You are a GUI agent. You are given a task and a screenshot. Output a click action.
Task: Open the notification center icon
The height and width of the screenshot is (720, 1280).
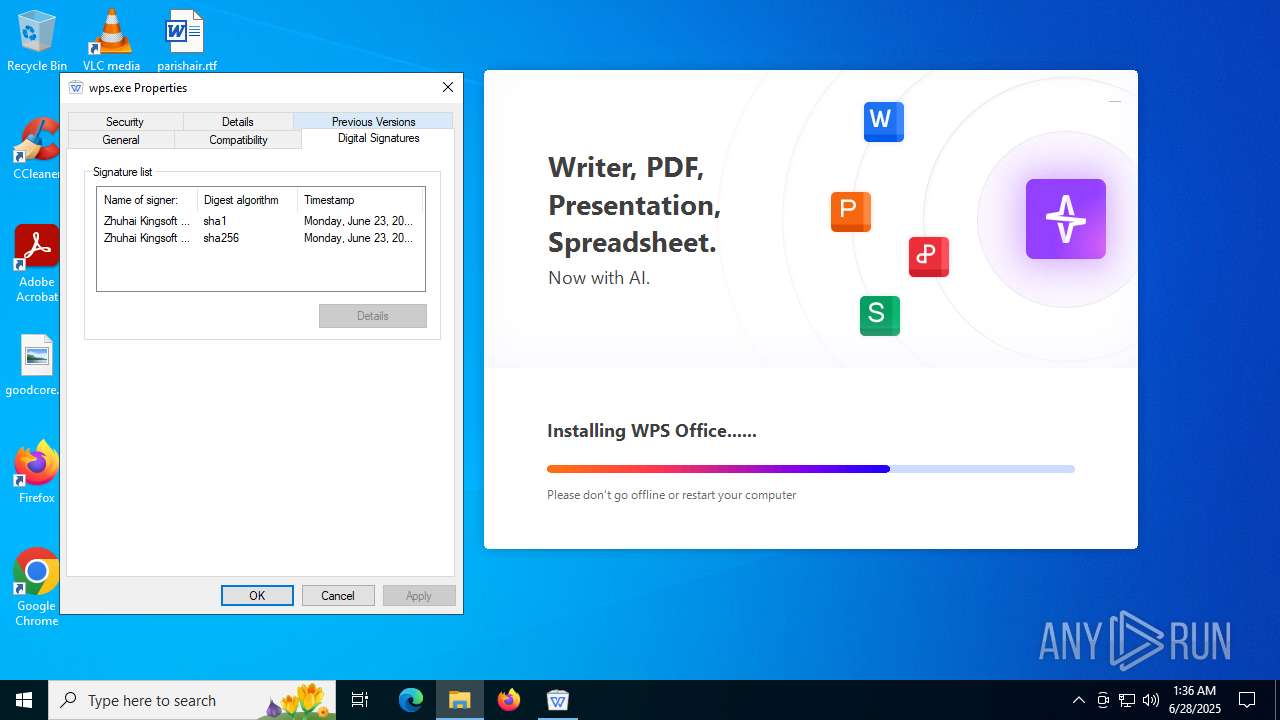point(1247,700)
